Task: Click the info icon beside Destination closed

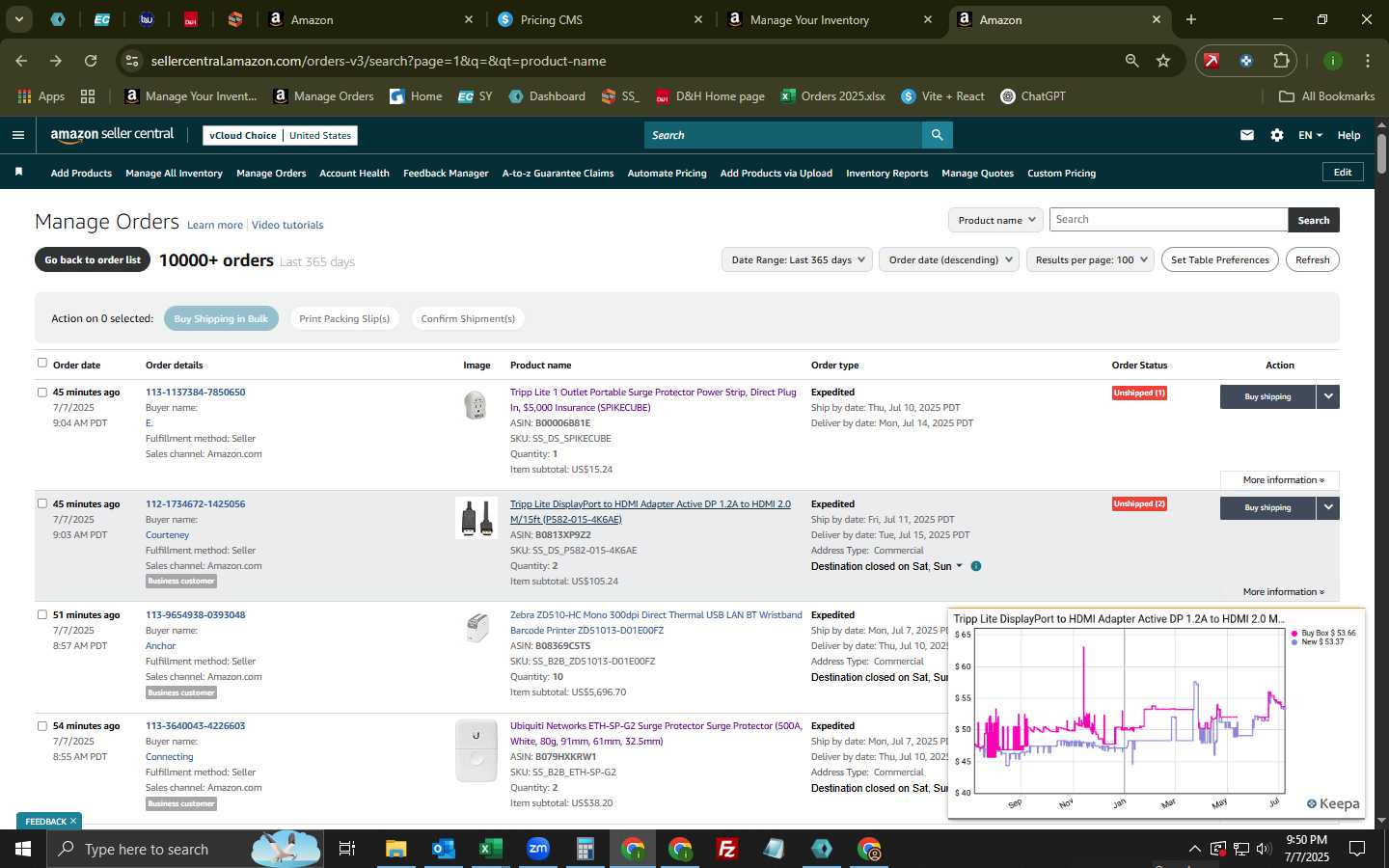Action: point(976,566)
